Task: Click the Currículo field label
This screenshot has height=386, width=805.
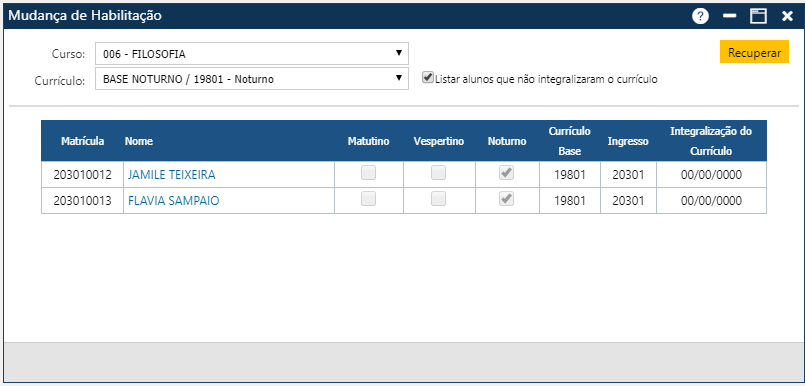Action: click(60, 81)
